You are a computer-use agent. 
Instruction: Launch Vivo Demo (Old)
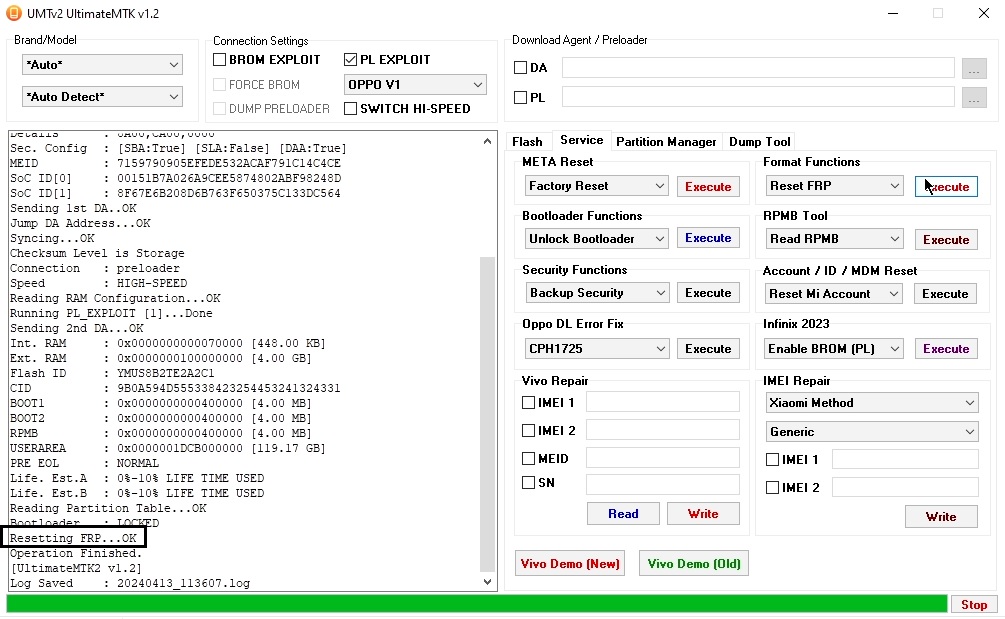[x=694, y=564]
